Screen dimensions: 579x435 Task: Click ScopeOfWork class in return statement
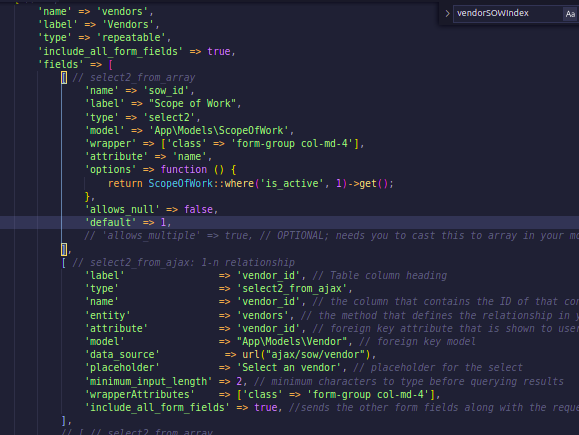coord(181,183)
